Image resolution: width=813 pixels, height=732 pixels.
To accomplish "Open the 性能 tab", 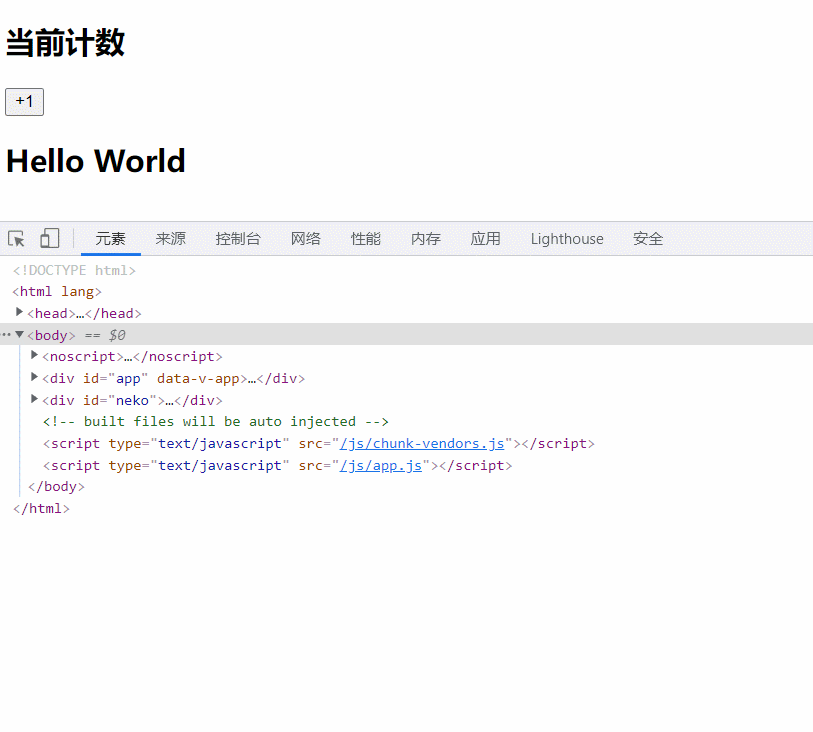I will pyautogui.click(x=366, y=239).
